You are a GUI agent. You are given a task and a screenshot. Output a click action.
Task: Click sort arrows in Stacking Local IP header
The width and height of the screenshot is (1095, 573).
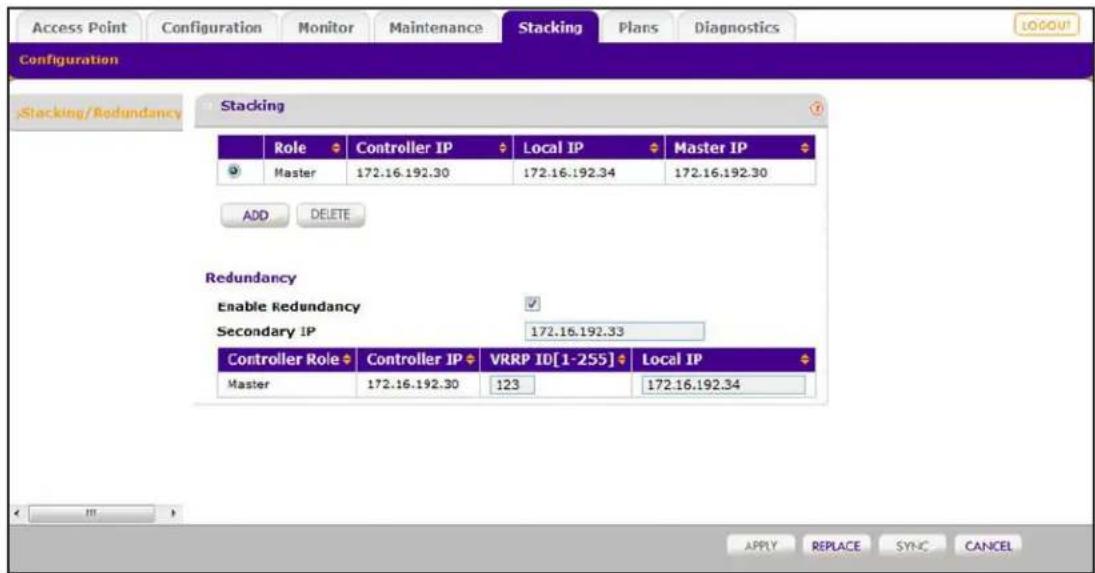point(654,148)
